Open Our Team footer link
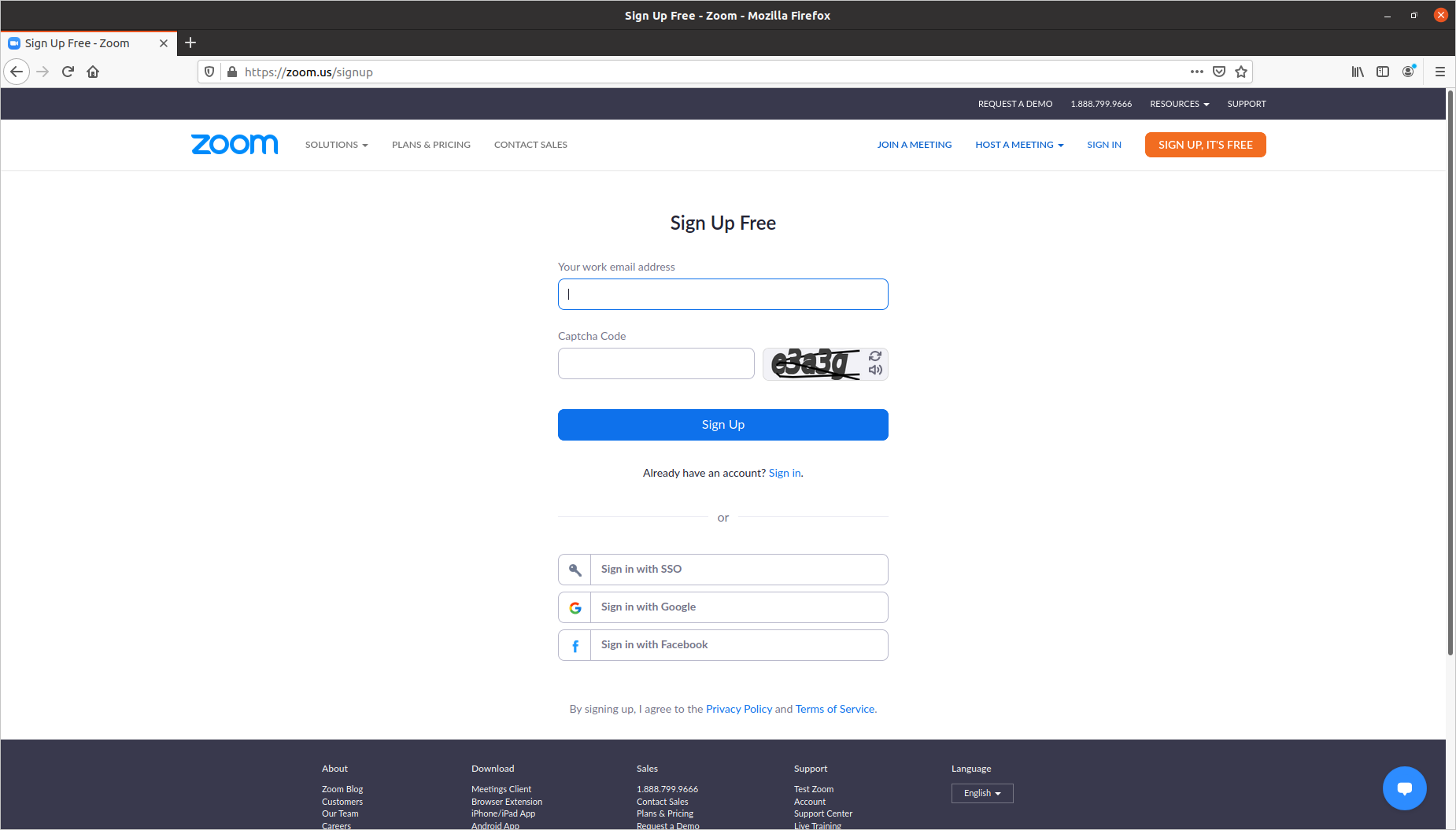Screen dimensions: 1456x830 pos(340,813)
